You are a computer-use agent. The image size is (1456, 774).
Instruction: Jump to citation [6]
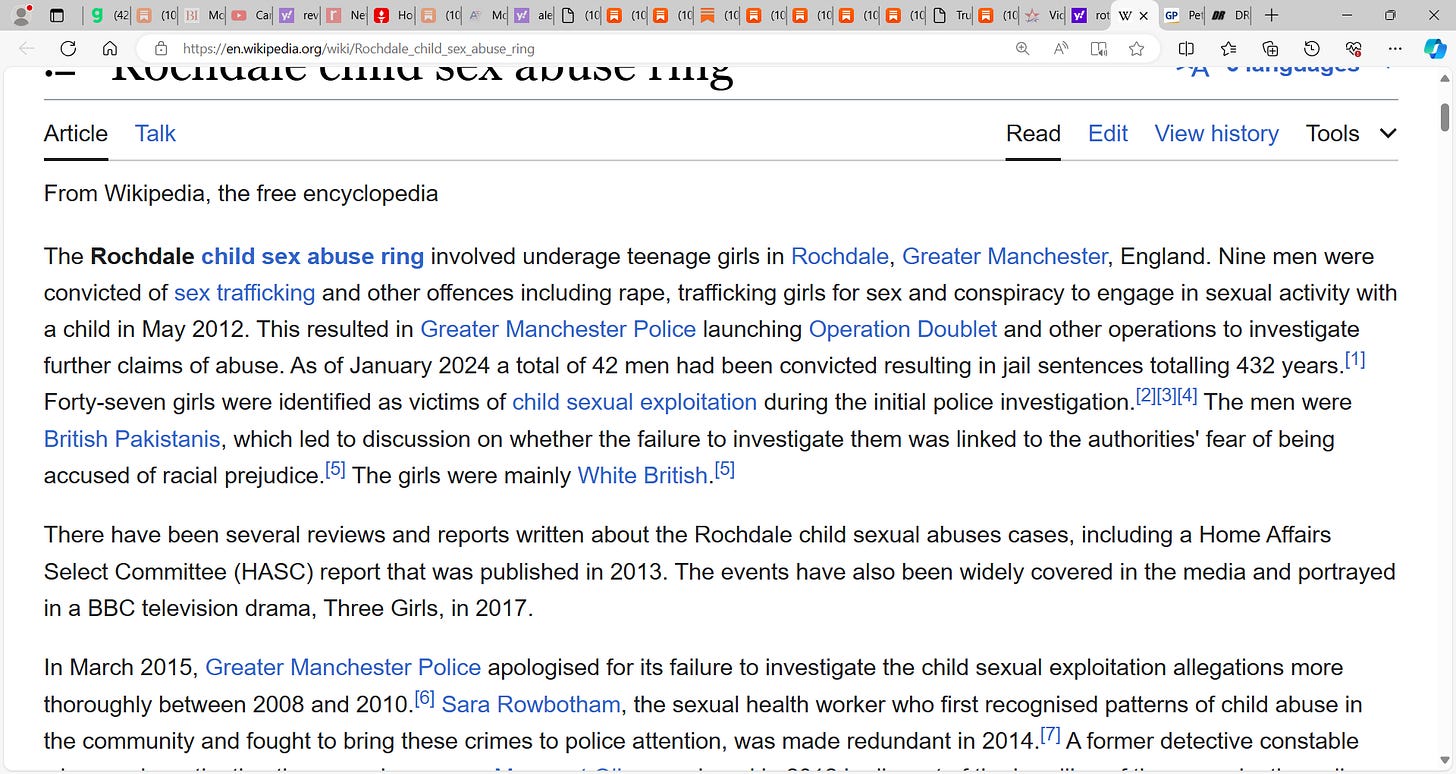pyautogui.click(x=425, y=698)
